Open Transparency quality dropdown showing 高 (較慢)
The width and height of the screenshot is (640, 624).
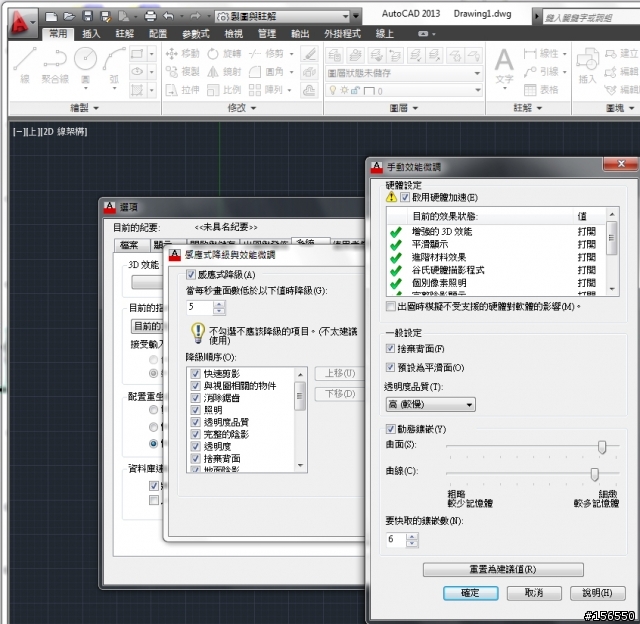click(x=431, y=404)
